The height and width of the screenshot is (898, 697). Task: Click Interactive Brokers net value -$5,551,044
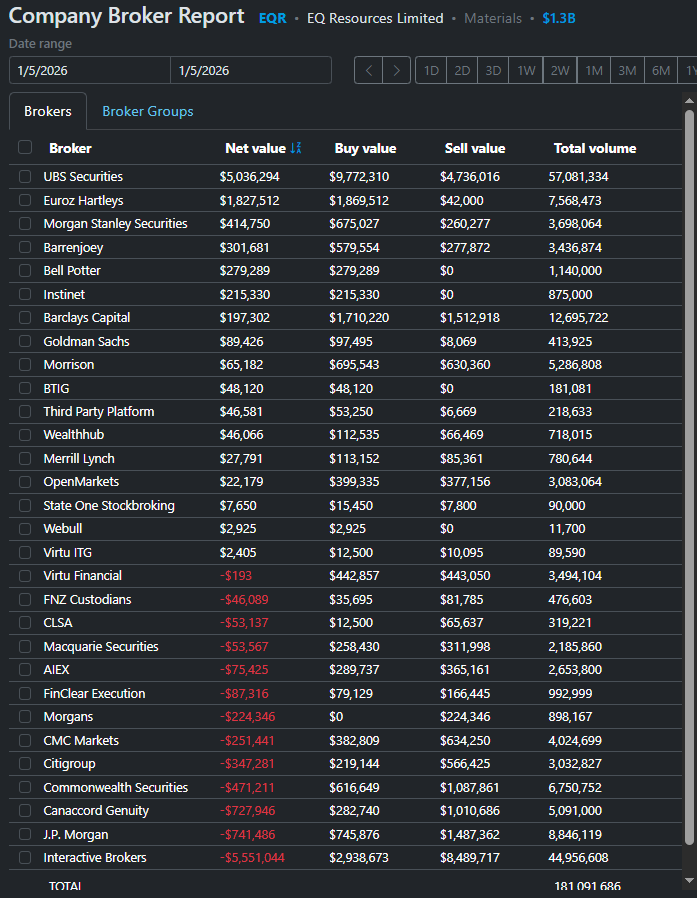pos(253,857)
